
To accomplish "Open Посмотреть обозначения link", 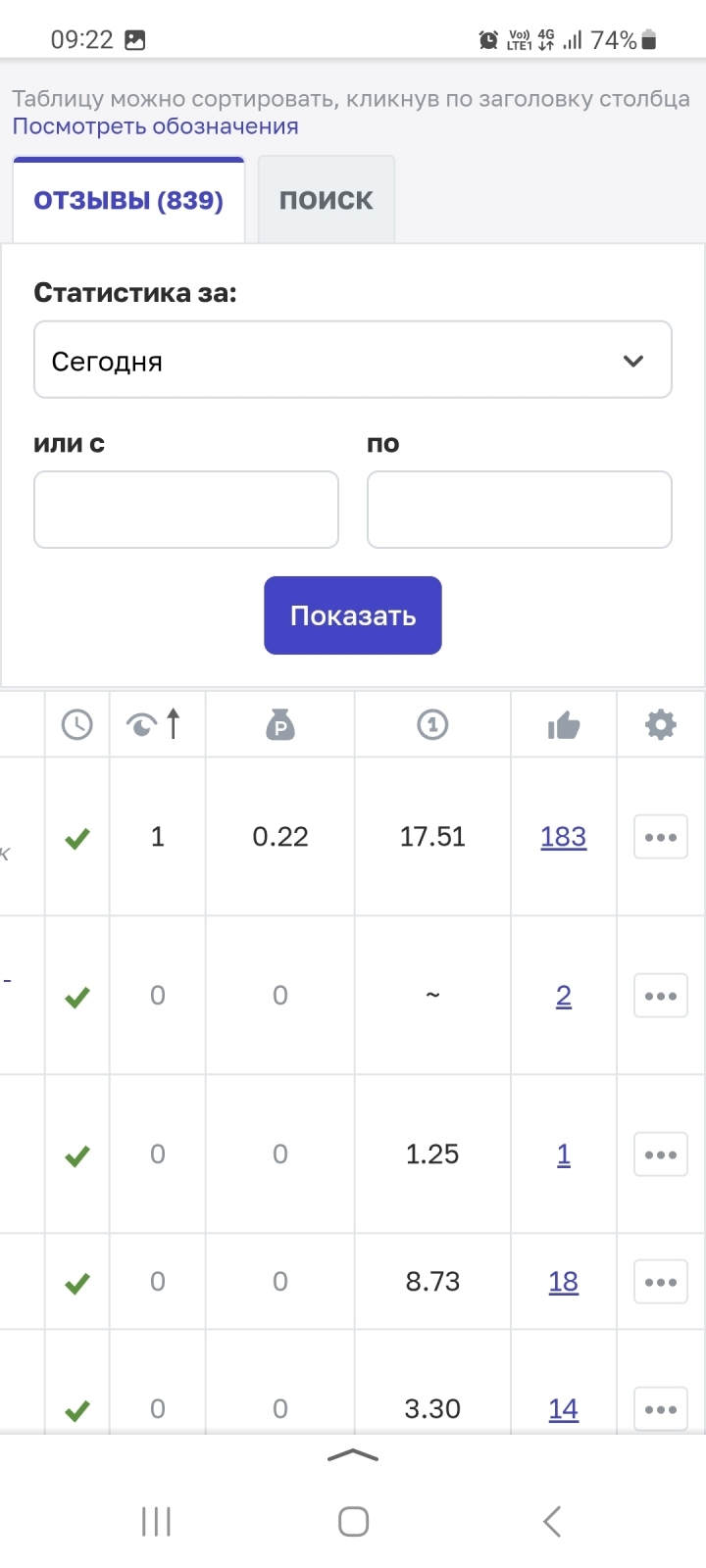I will click(x=155, y=126).
